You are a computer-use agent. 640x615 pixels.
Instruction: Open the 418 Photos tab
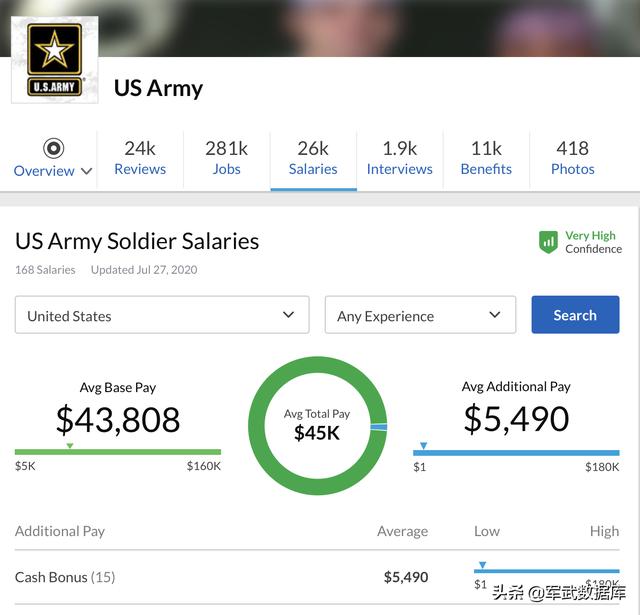573,158
